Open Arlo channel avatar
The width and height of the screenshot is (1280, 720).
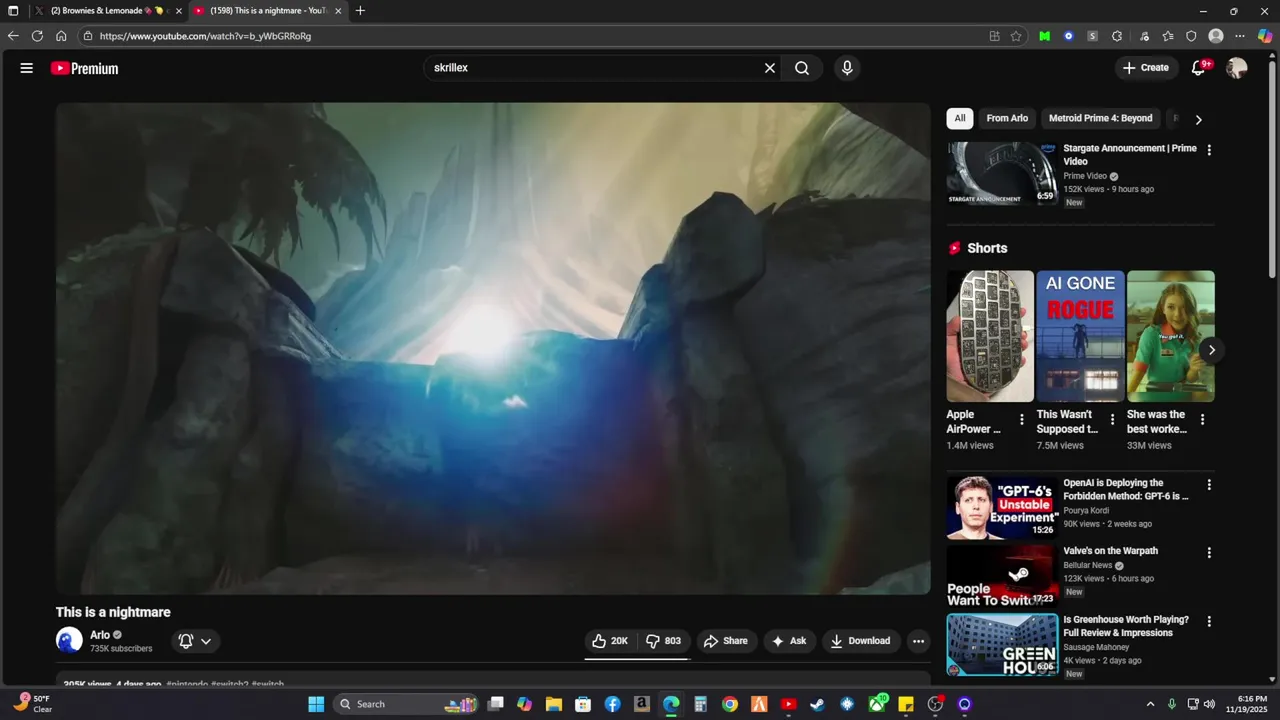point(69,641)
